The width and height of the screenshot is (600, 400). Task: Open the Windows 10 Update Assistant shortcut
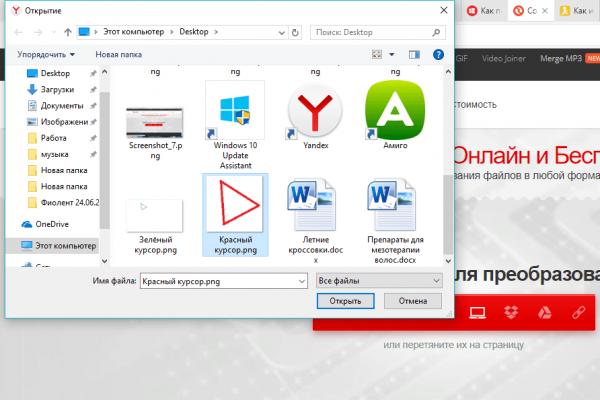[x=235, y=126]
